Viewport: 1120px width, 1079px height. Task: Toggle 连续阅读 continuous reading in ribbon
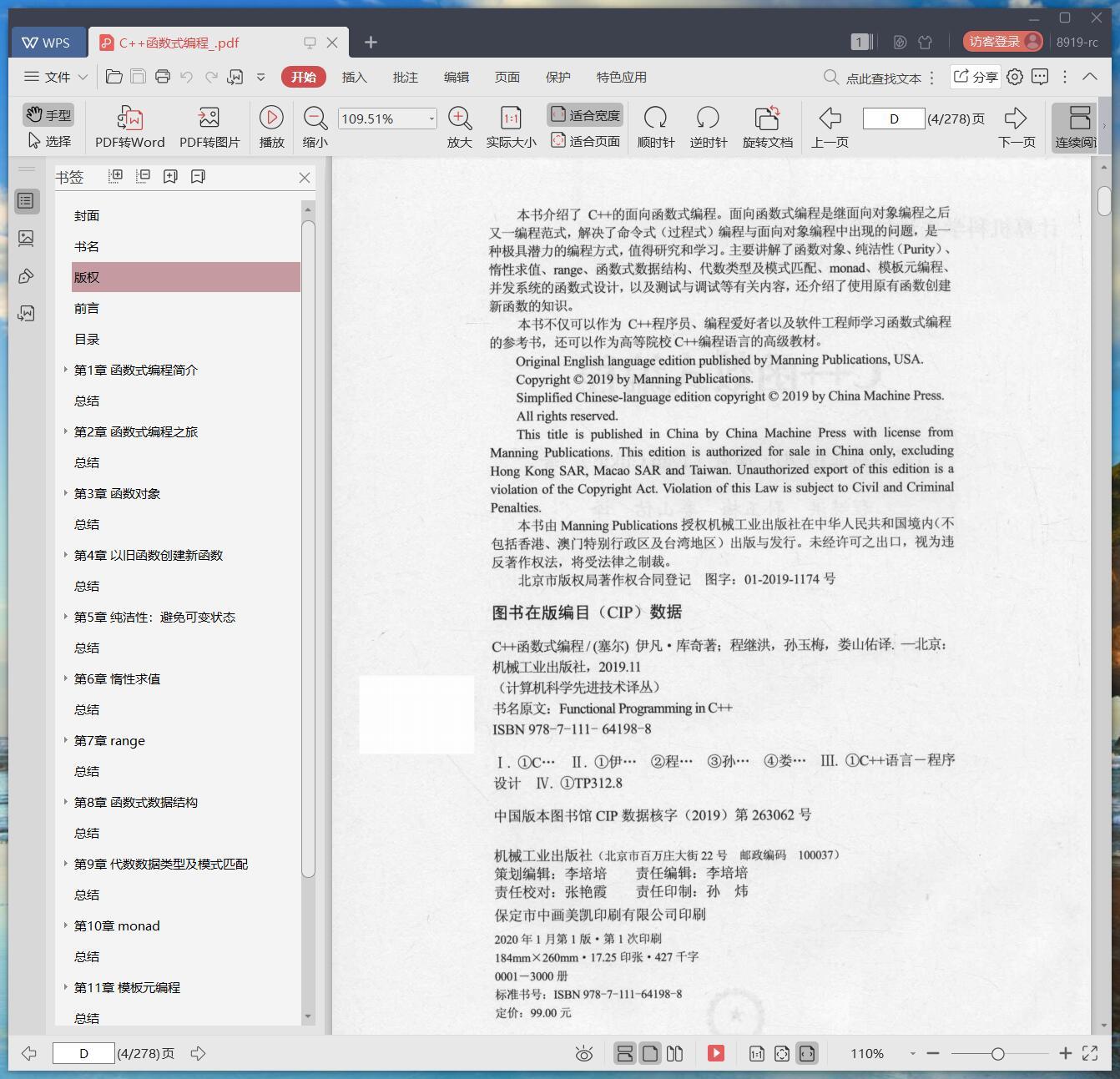tap(1076, 127)
